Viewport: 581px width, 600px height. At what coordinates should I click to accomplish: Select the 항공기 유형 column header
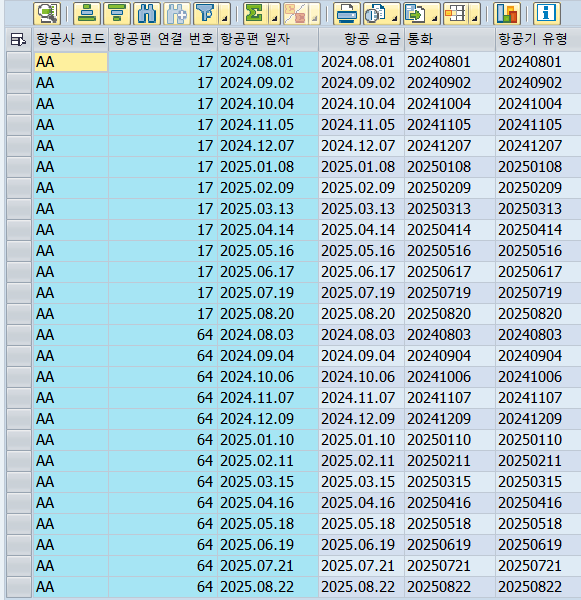538,39
